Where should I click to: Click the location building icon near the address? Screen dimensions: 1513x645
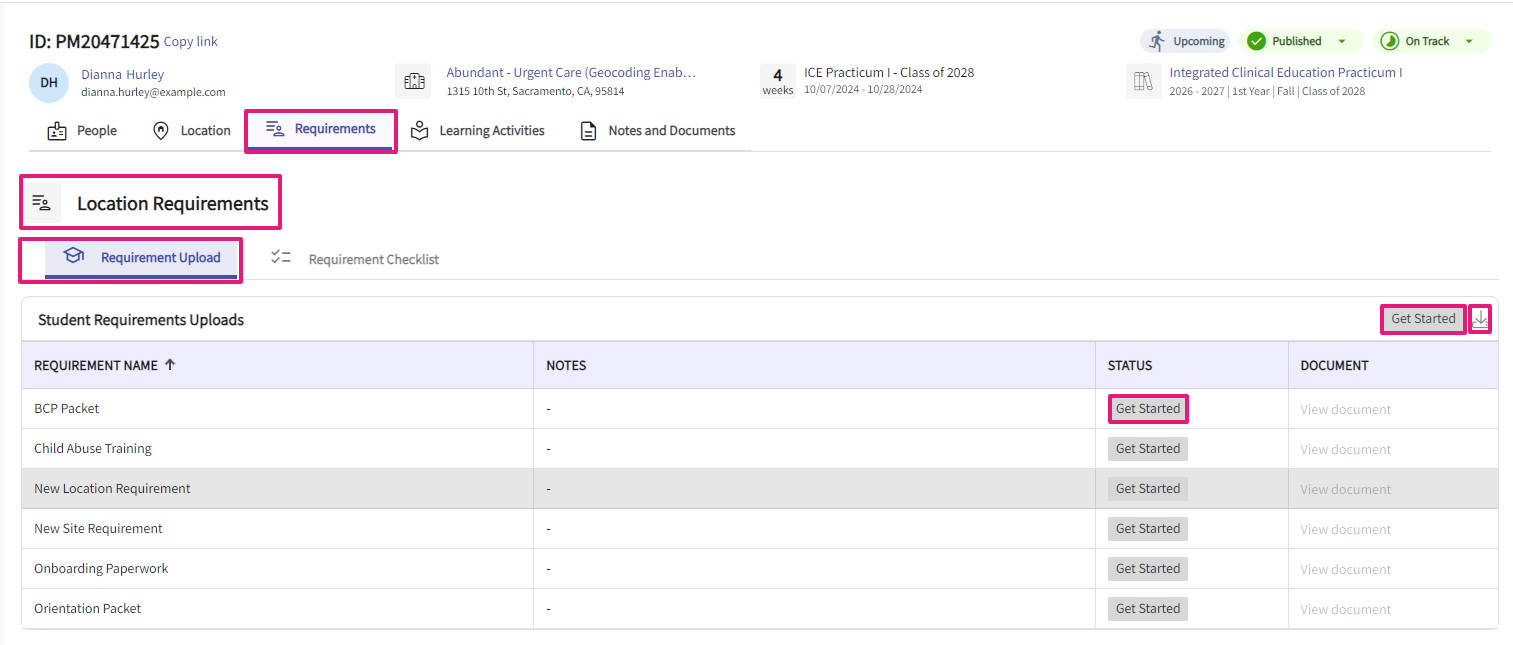coord(413,81)
